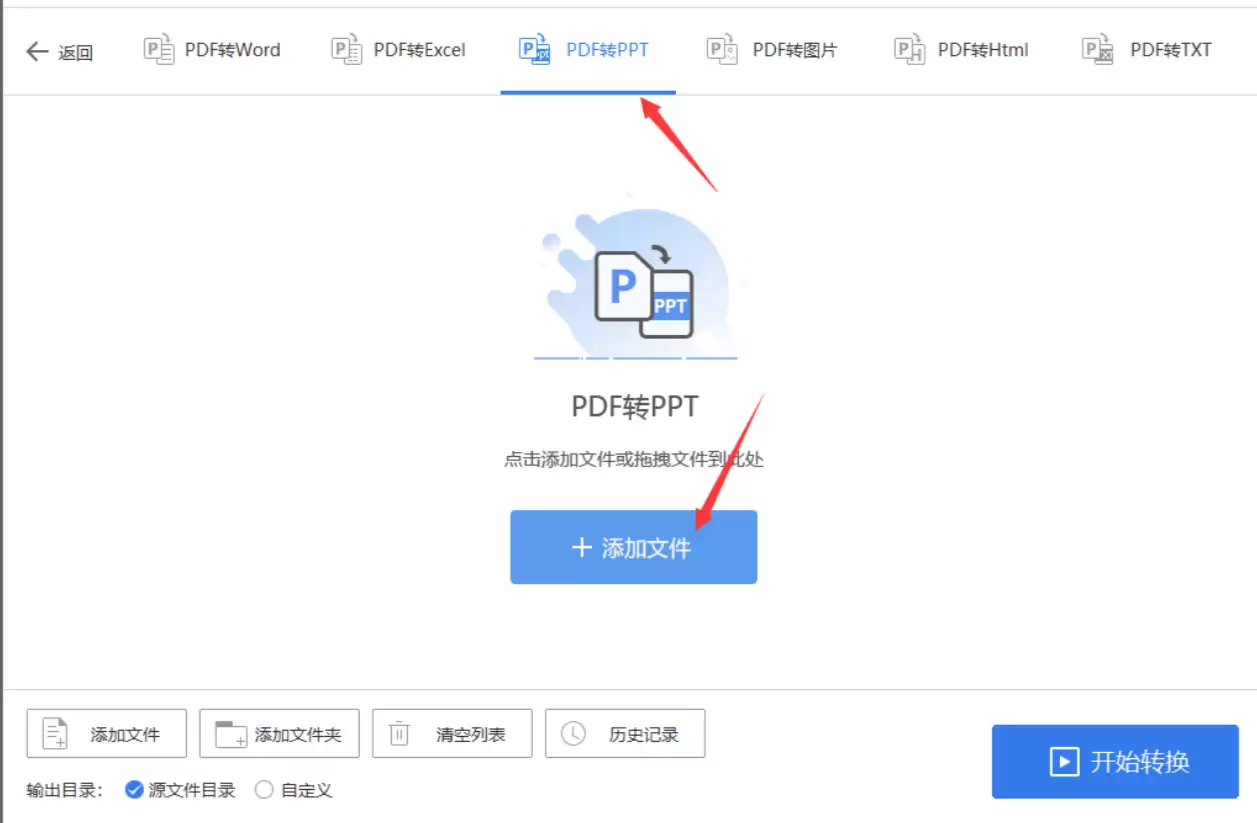Viewport: 1257px width, 823px height.
Task: Switch to the PDF转PPT tab
Action: 606,50
